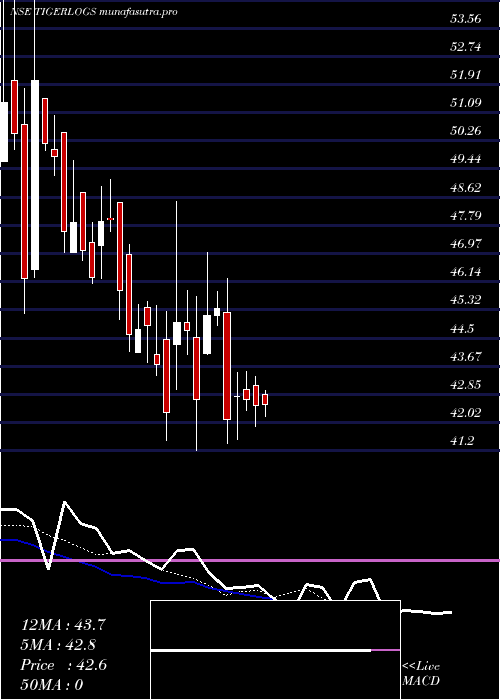The width and height of the screenshot is (500, 700).
Task: Select the 47.79 price axis label
Action: pos(466,216)
